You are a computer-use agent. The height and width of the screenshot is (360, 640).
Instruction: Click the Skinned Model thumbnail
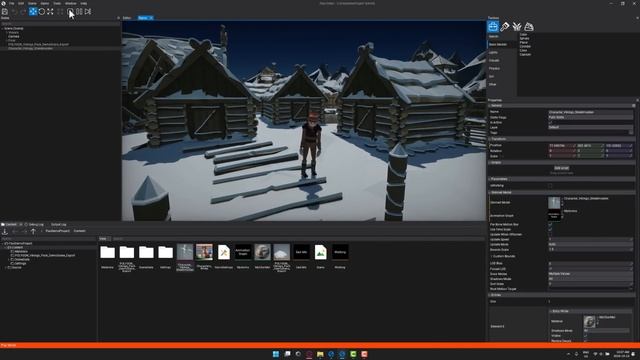coord(554,203)
